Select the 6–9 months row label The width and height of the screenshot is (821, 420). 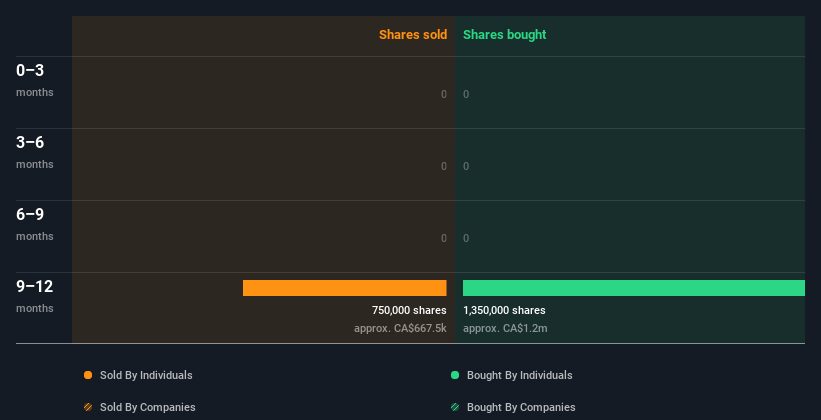(35, 224)
